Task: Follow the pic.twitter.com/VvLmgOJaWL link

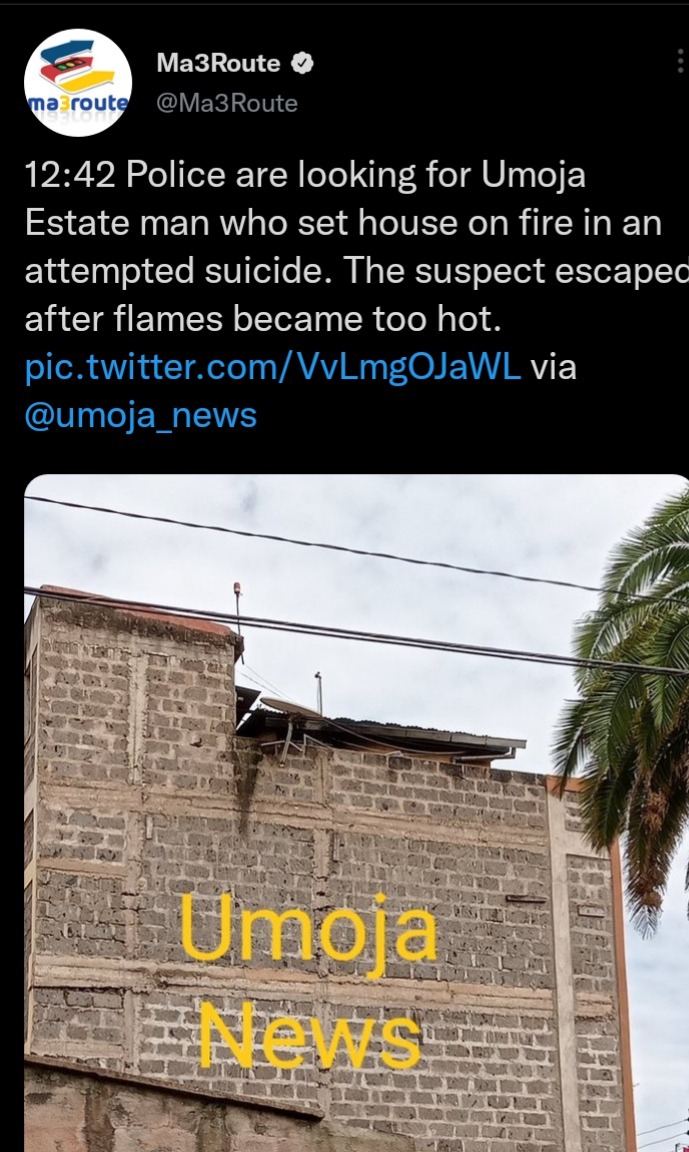Action: [273, 367]
